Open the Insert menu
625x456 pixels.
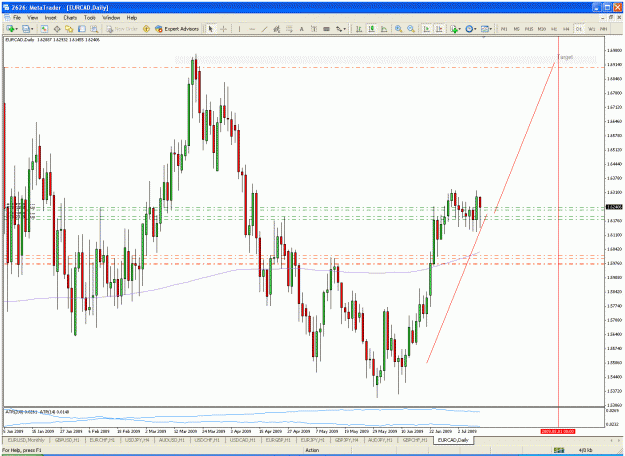(x=50, y=18)
